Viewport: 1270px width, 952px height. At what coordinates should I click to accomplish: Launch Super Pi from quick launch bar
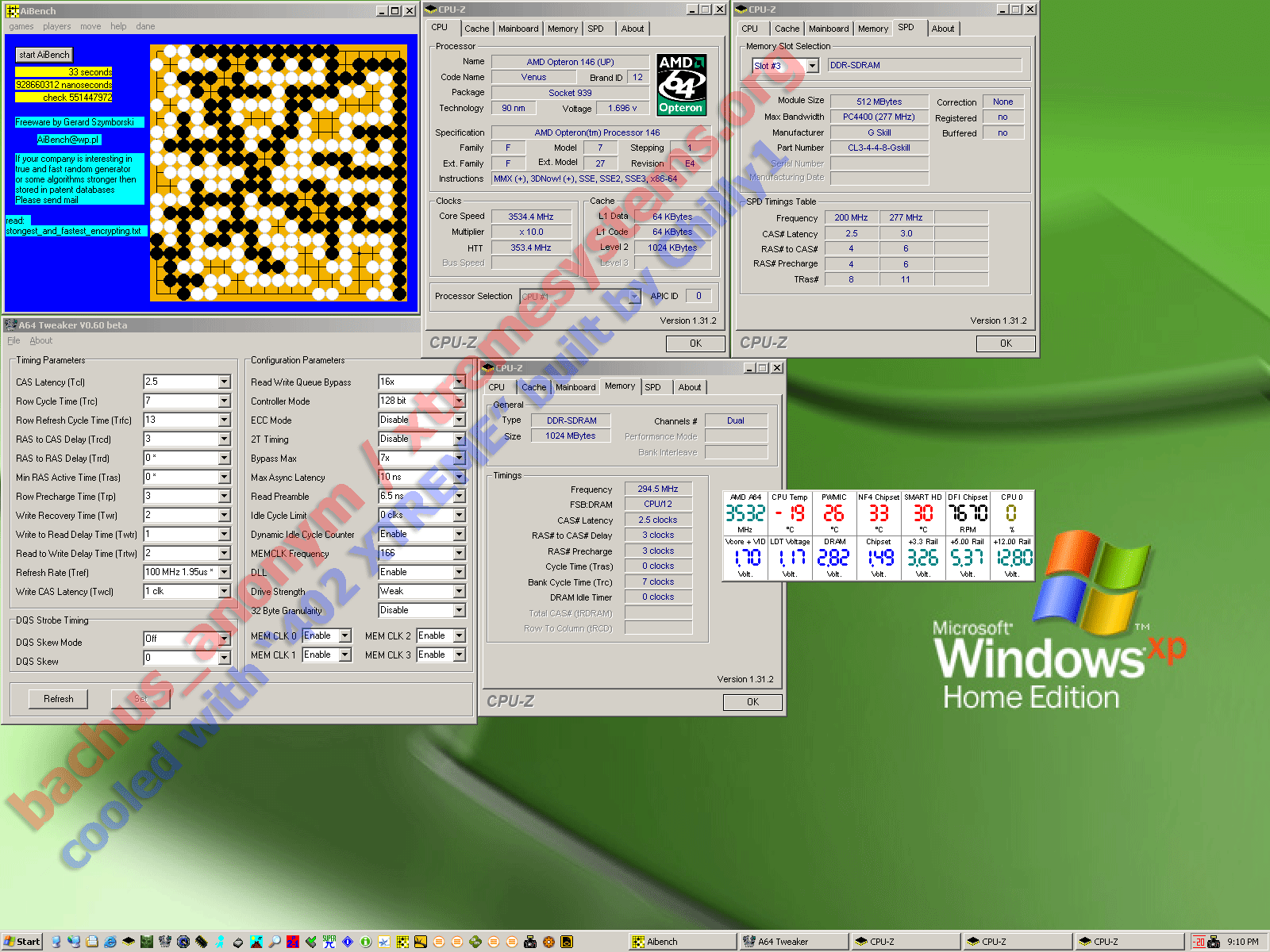pos(329,942)
